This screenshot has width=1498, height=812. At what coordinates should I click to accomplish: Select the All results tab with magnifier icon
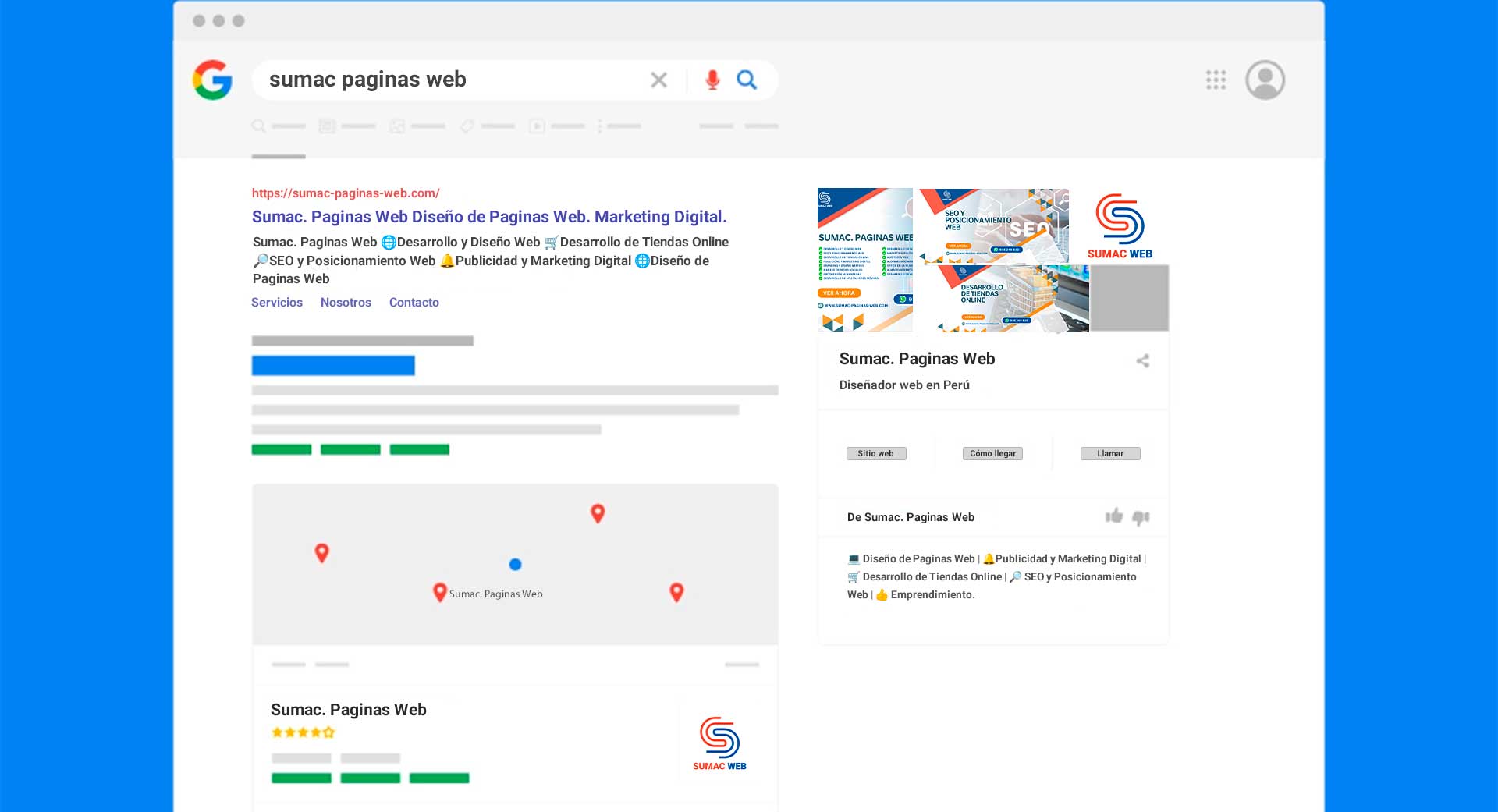coord(279,126)
